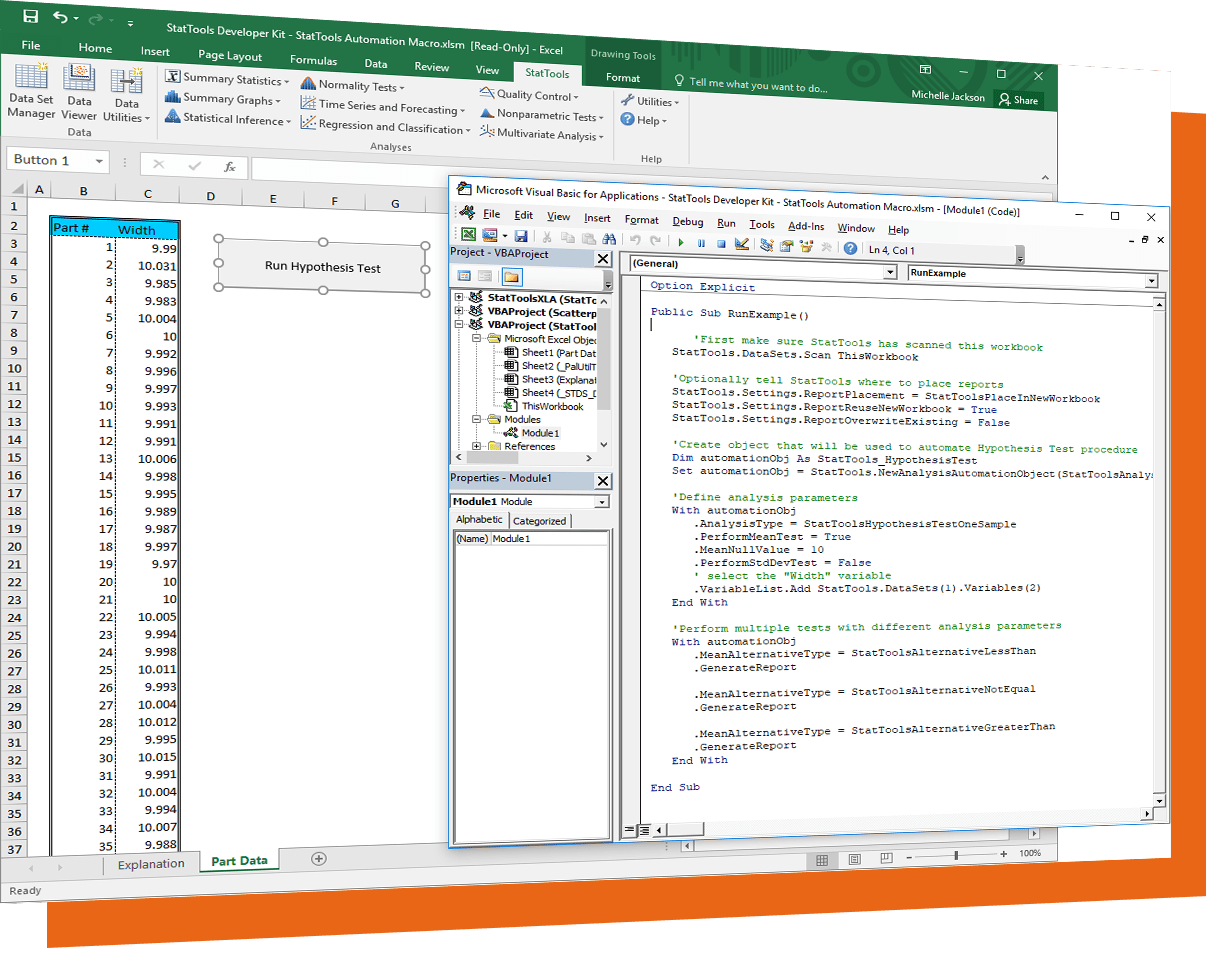The width and height of the screenshot is (1230, 966).
Task: Run the macro with green play icon
Action: click(681, 242)
